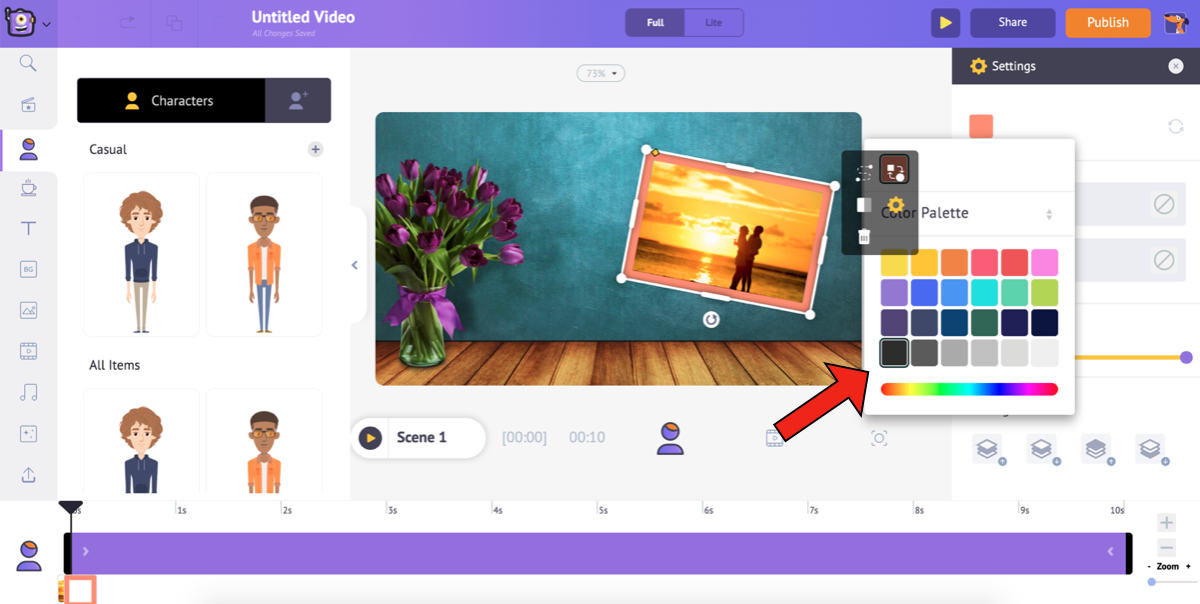Expand the Color Palette dropdown
Image resolution: width=1200 pixels, height=604 pixels.
point(1049,214)
